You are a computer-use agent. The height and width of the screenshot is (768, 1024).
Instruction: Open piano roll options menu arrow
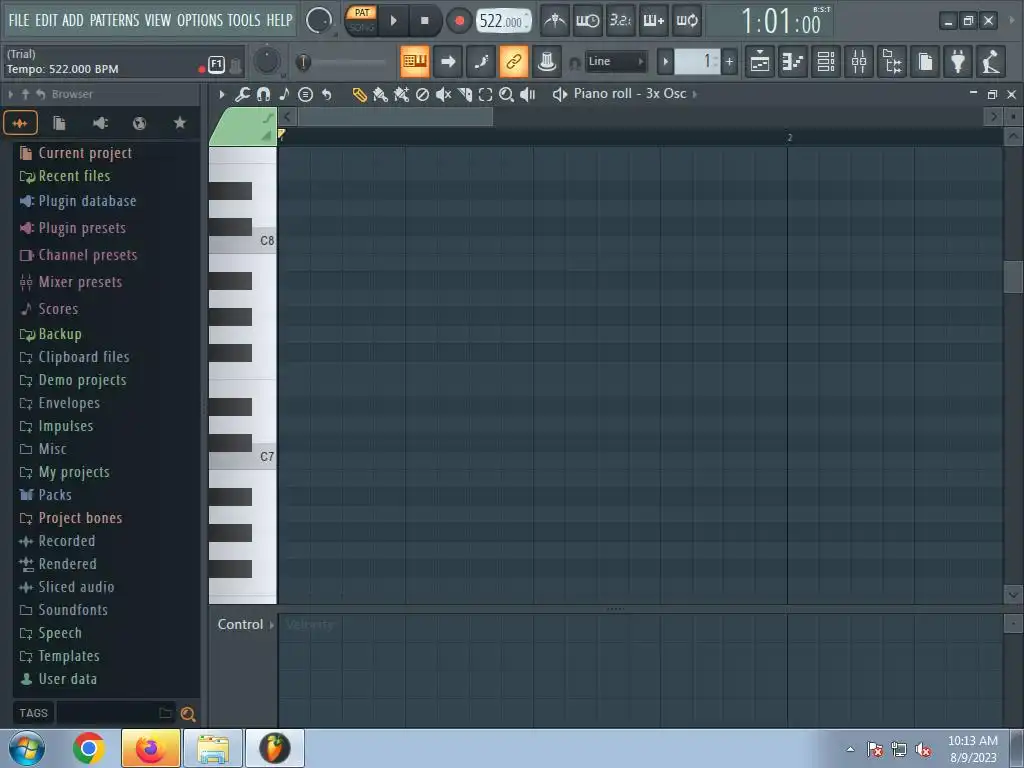click(222, 95)
